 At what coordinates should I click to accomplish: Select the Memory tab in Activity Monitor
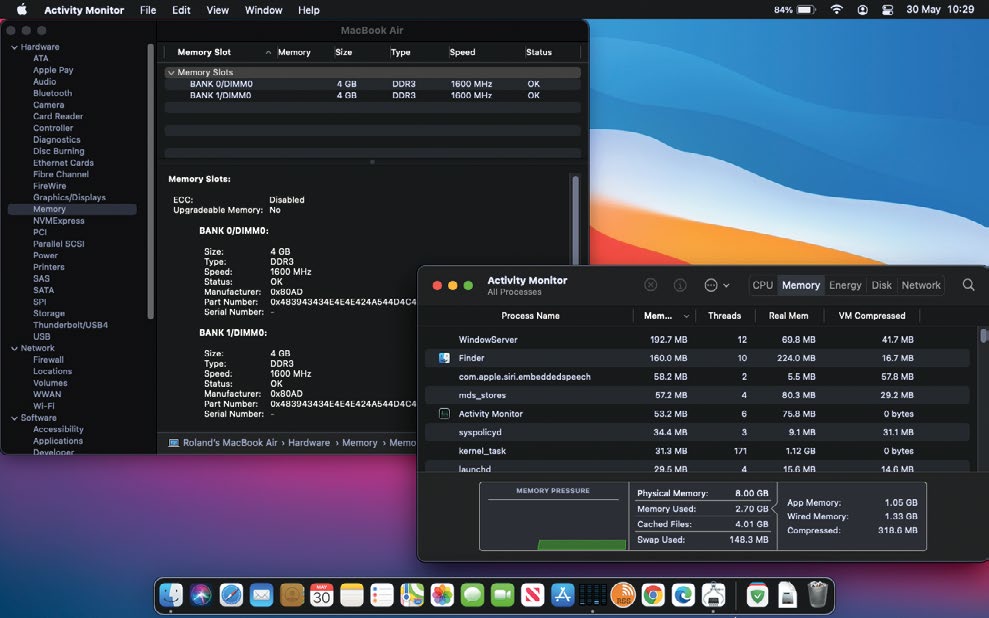801,285
